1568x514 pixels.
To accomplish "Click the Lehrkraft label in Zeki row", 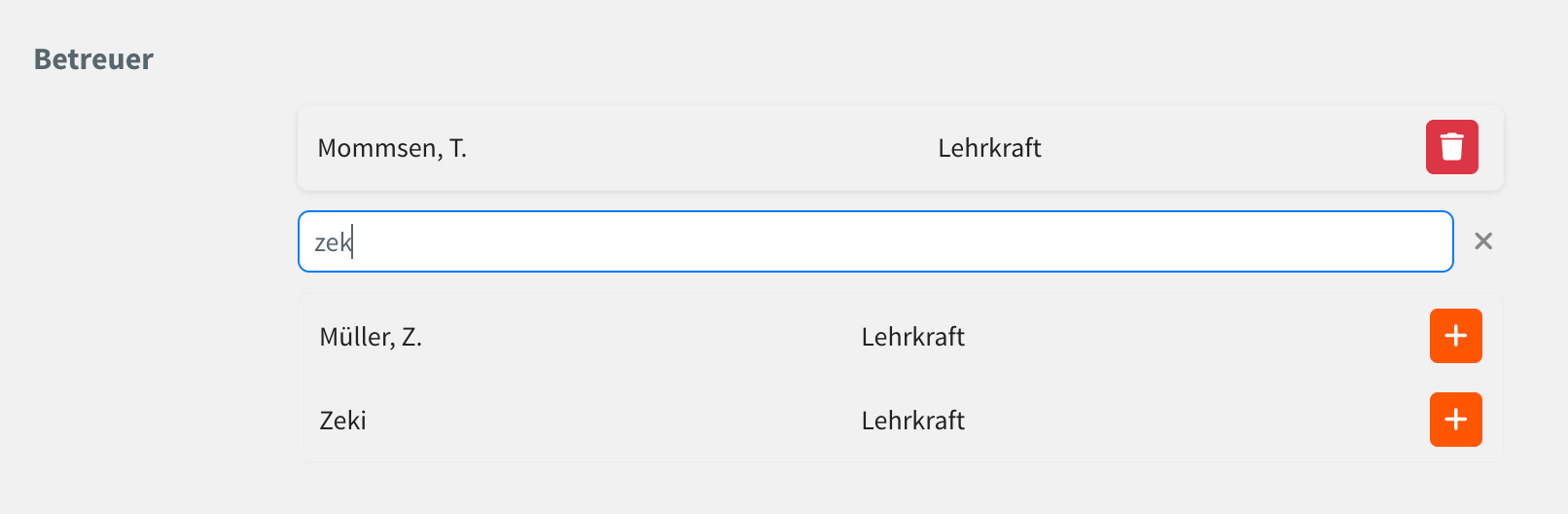I will click(912, 421).
